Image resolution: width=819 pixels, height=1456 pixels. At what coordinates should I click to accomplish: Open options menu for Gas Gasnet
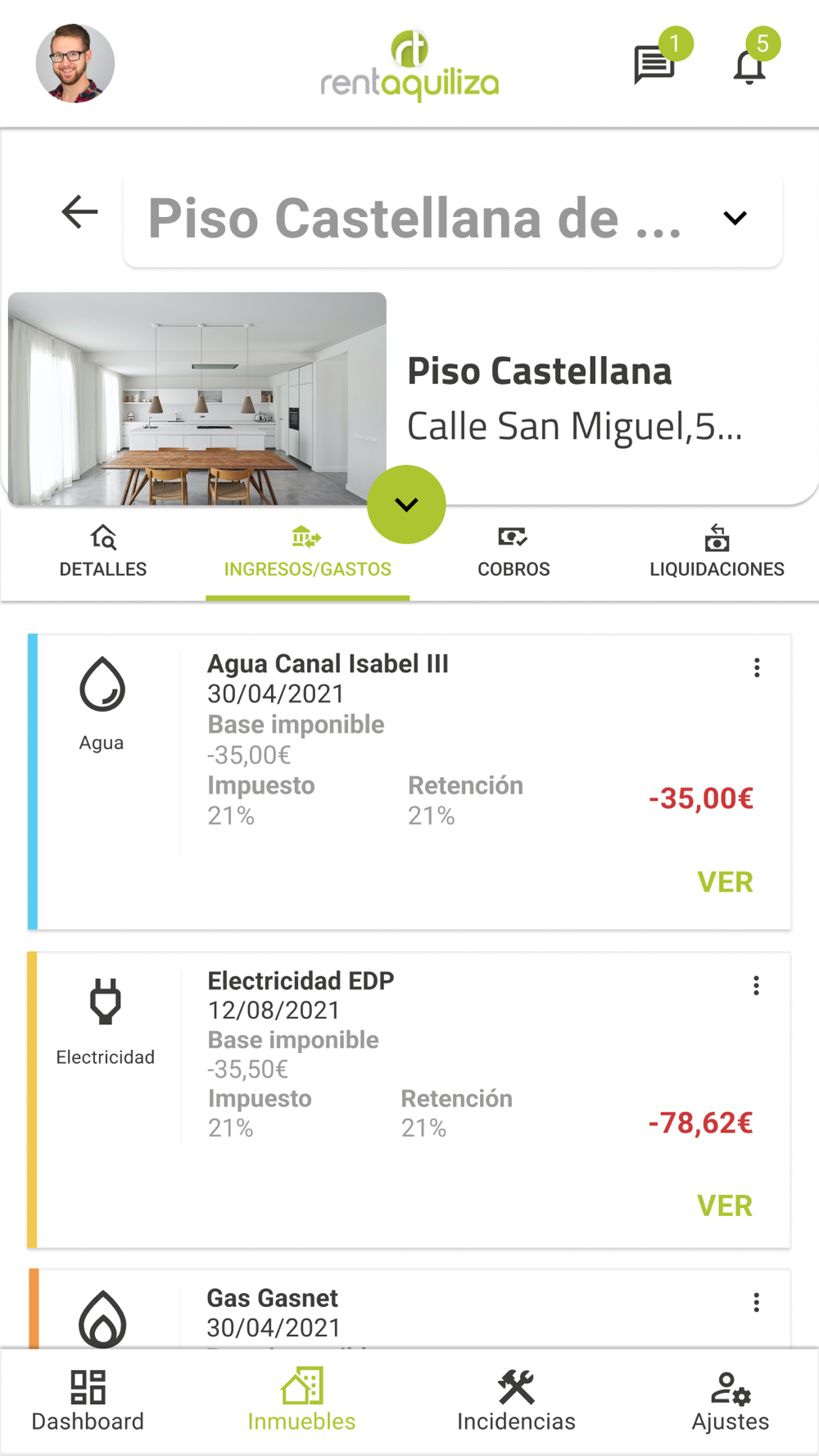coord(757,1302)
